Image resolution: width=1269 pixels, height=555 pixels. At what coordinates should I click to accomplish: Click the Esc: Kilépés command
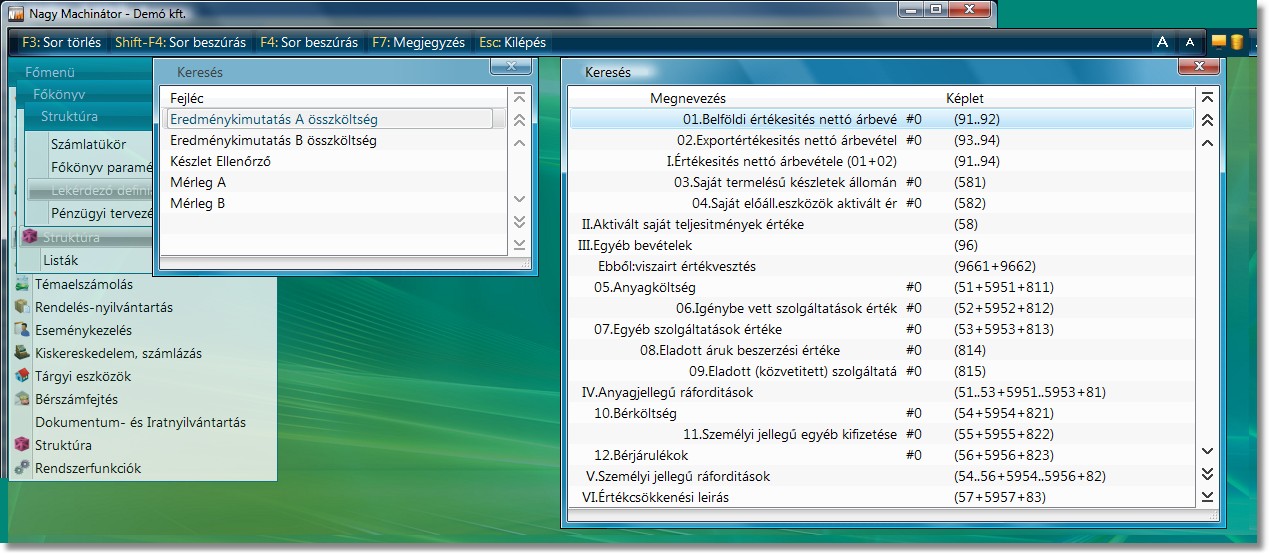[512, 43]
